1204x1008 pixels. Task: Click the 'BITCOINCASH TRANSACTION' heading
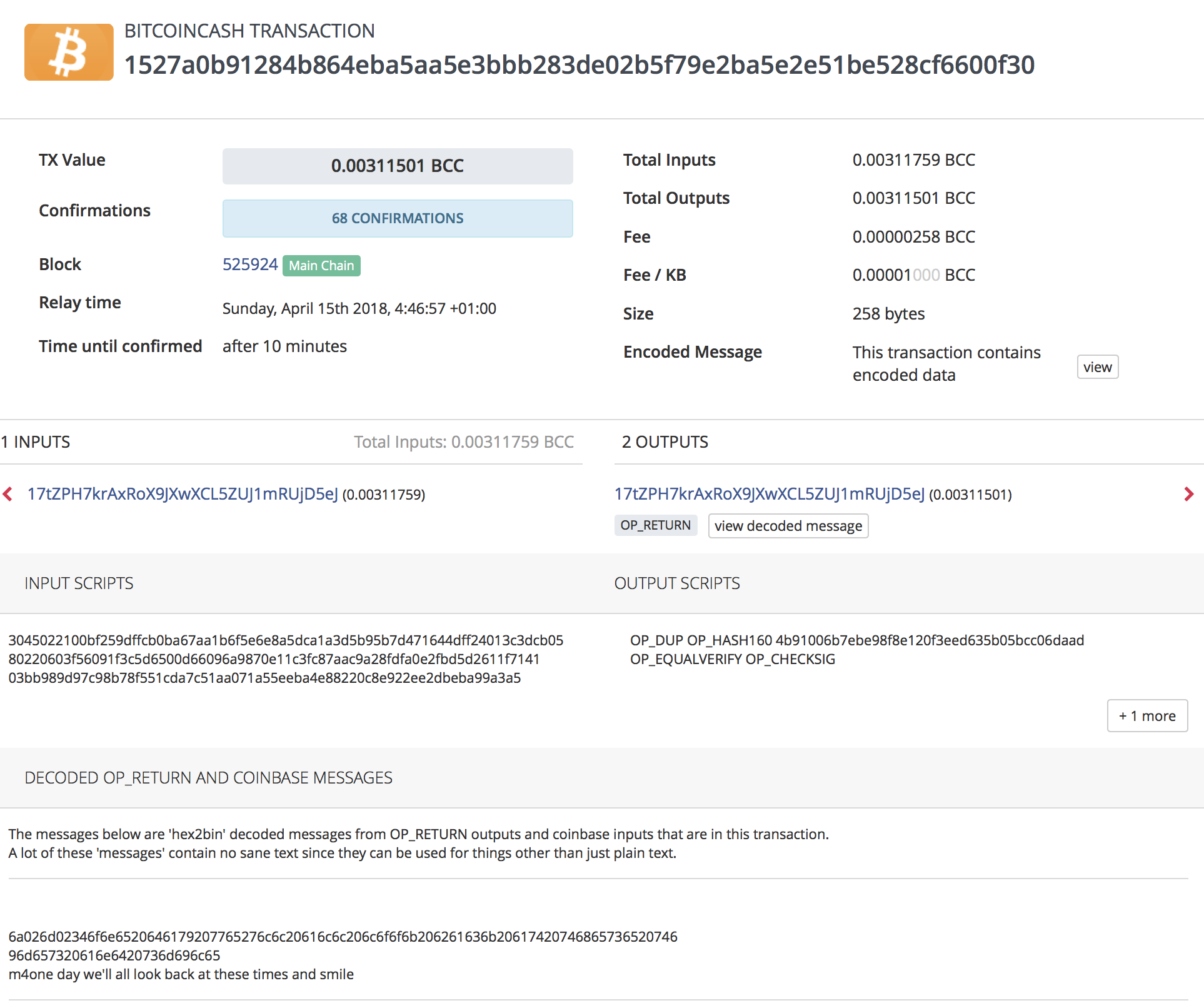tap(249, 31)
